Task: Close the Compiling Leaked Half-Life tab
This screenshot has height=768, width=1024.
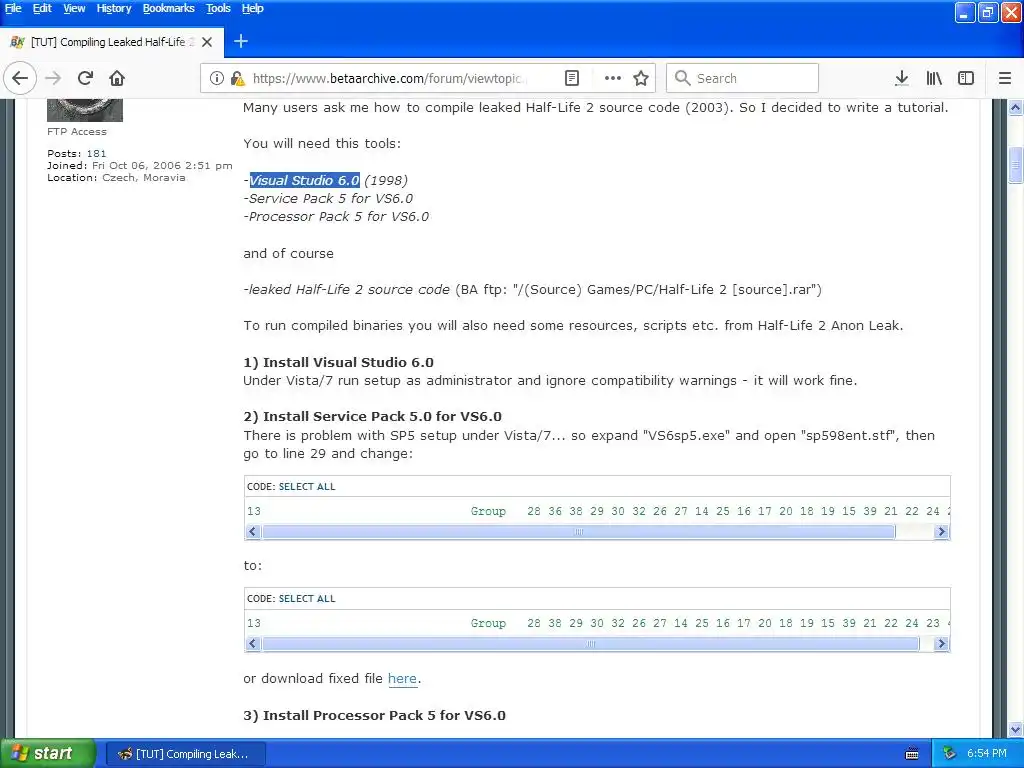Action: click(x=207, y=42)
